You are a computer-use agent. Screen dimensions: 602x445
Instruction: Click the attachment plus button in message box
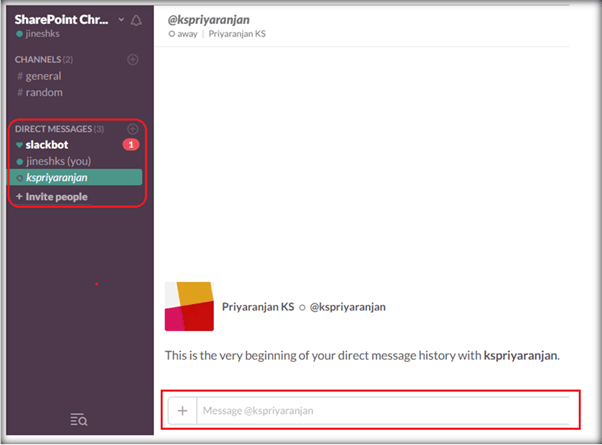[x=183, y=411]
